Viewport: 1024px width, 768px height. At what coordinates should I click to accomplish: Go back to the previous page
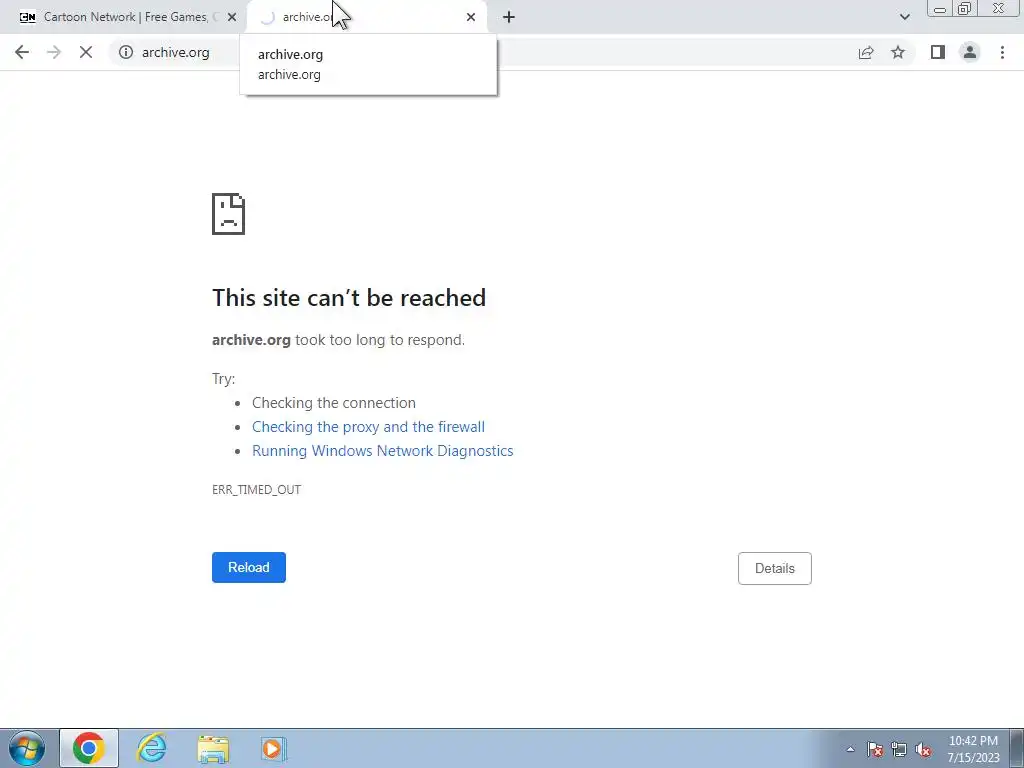tap(22, 52)
